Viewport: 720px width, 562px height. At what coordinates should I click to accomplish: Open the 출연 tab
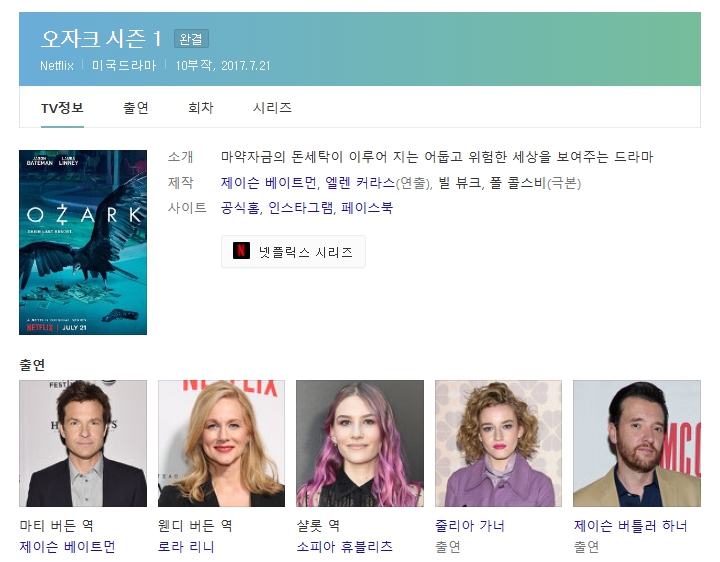136,108
